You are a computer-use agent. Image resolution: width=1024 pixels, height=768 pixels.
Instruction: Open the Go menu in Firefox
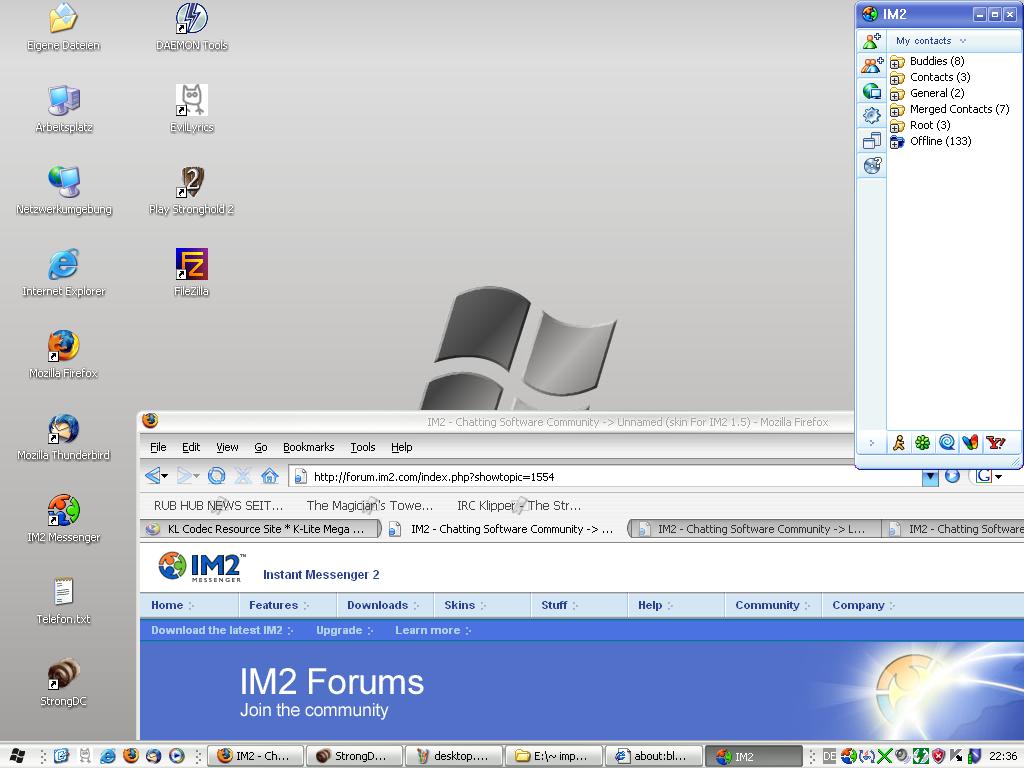point(261,447)
